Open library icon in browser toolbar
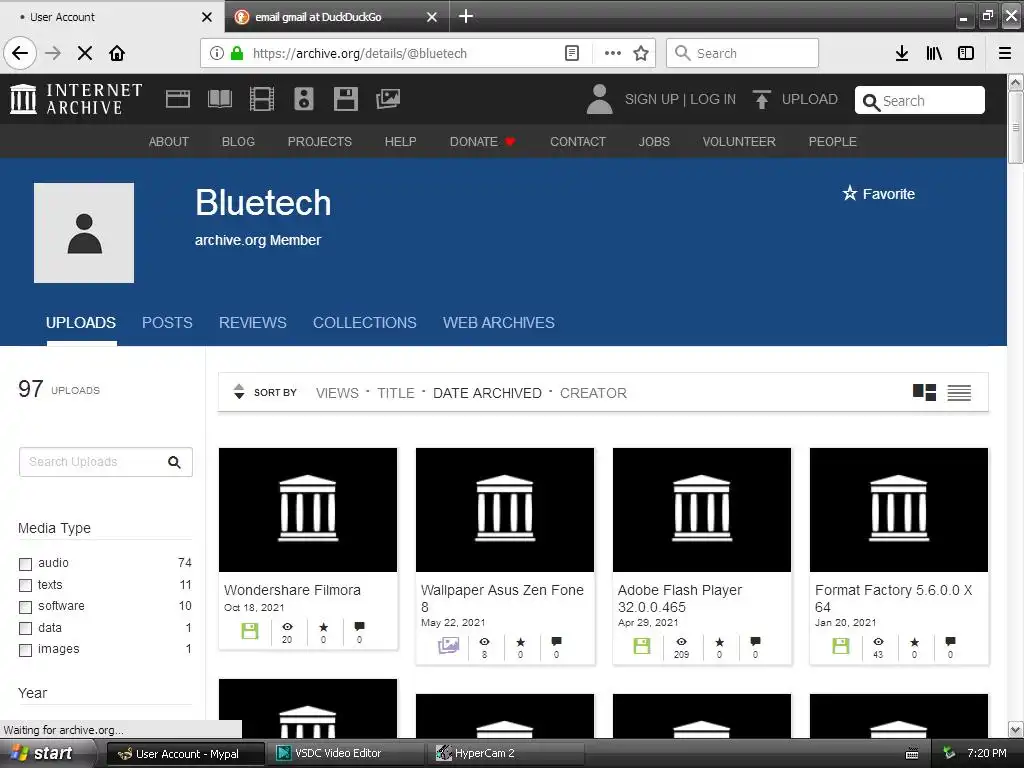 (934, 54)
